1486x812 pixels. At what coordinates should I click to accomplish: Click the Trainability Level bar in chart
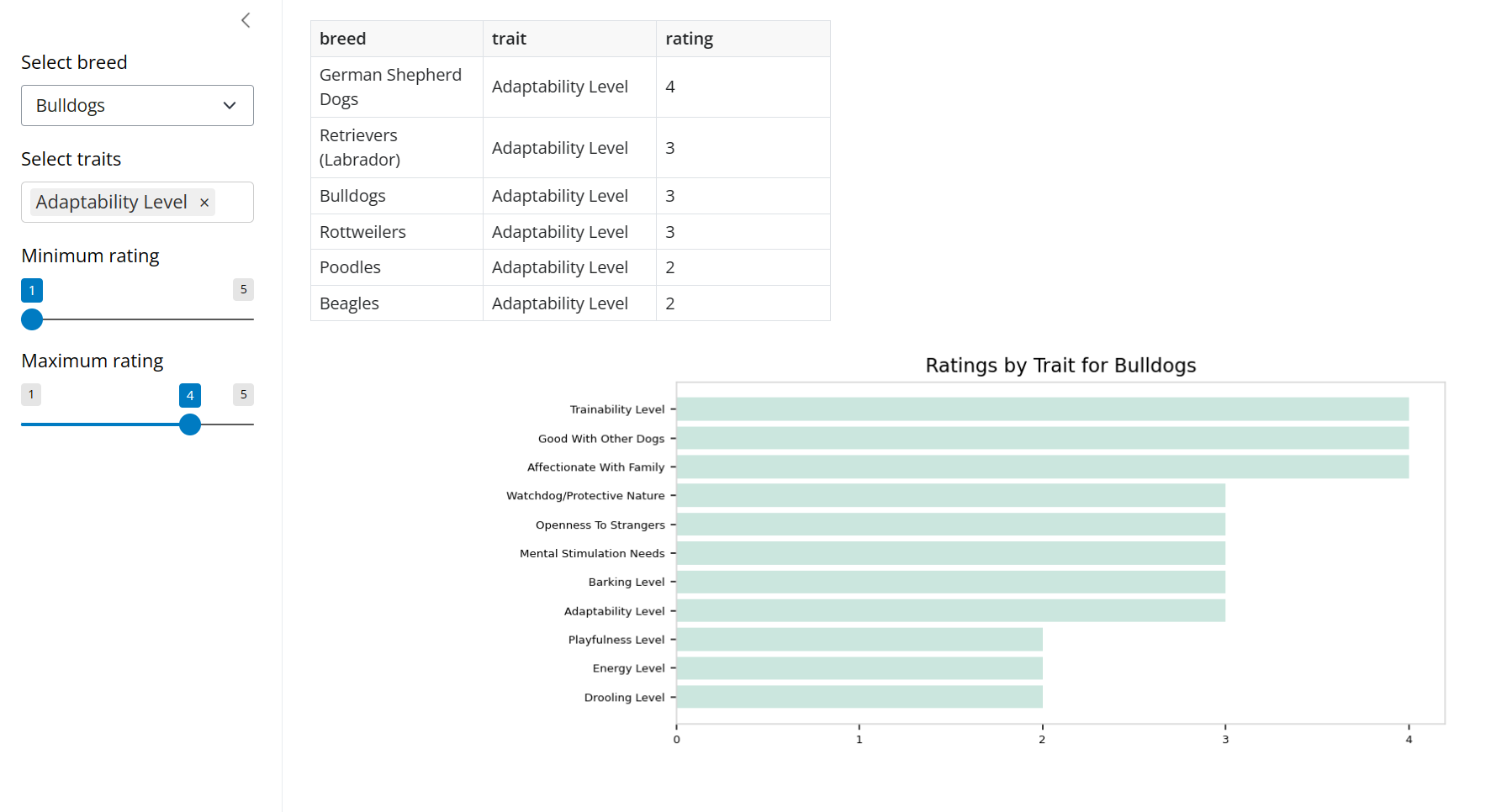pyautogui.click(x=1042, y=409)
